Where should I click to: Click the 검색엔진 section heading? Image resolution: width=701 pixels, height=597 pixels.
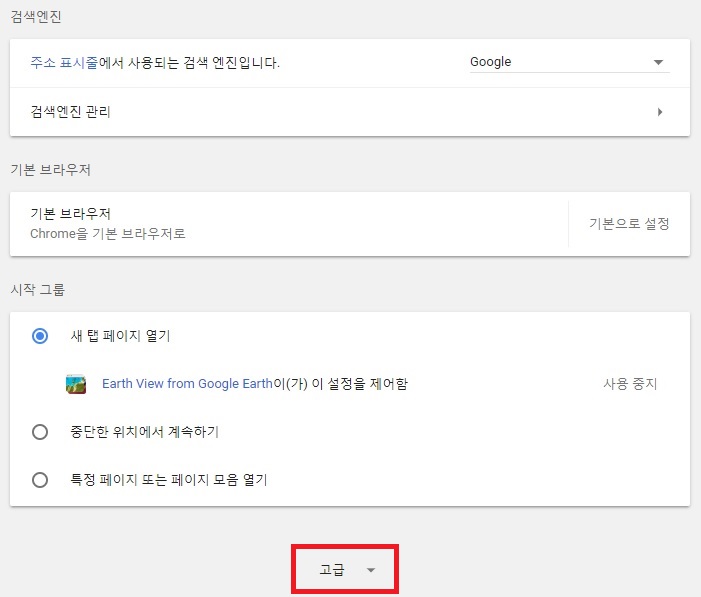coord(36,17)
